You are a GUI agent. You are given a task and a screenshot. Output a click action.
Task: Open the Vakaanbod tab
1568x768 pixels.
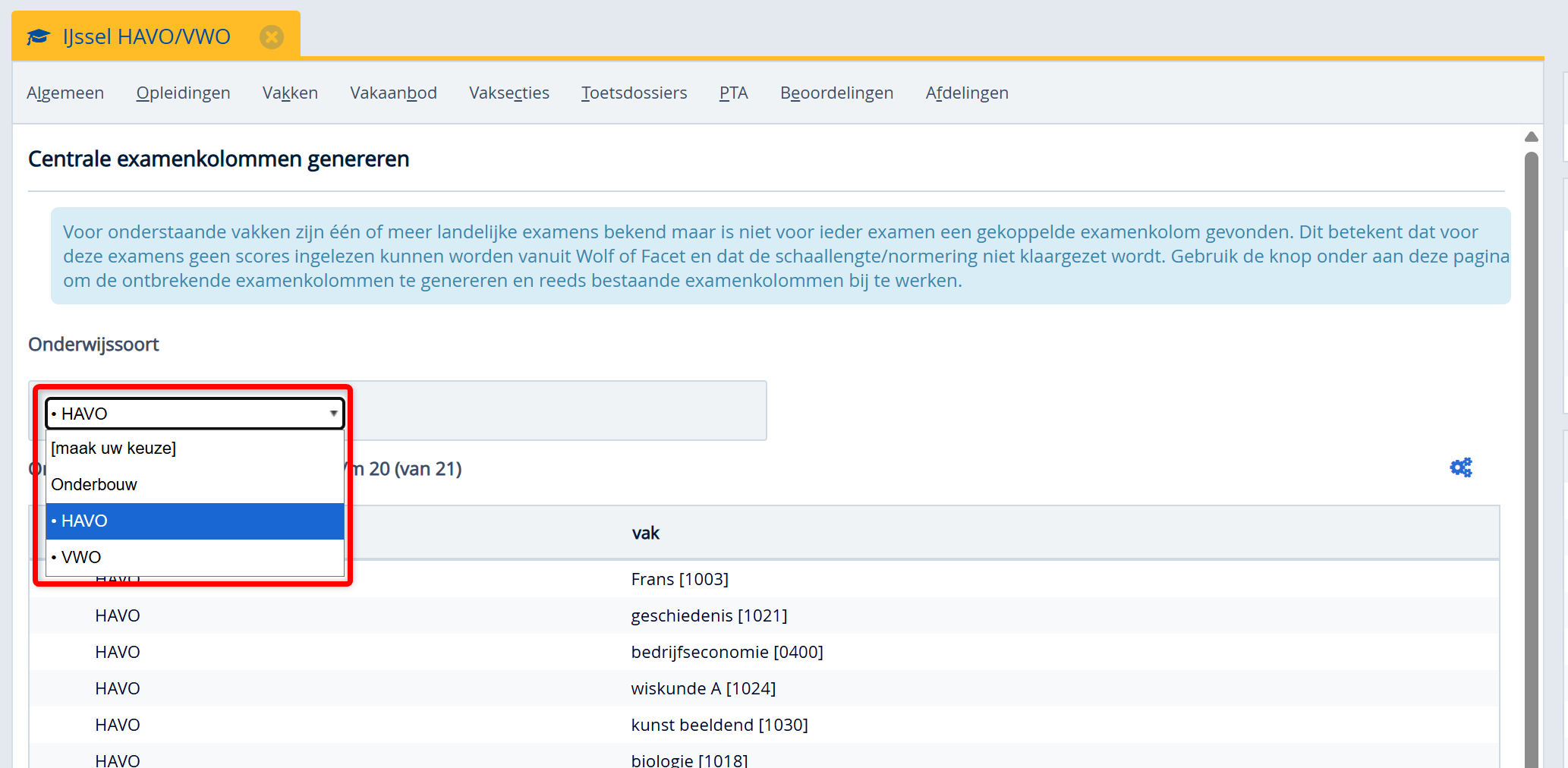coord(393,93)
